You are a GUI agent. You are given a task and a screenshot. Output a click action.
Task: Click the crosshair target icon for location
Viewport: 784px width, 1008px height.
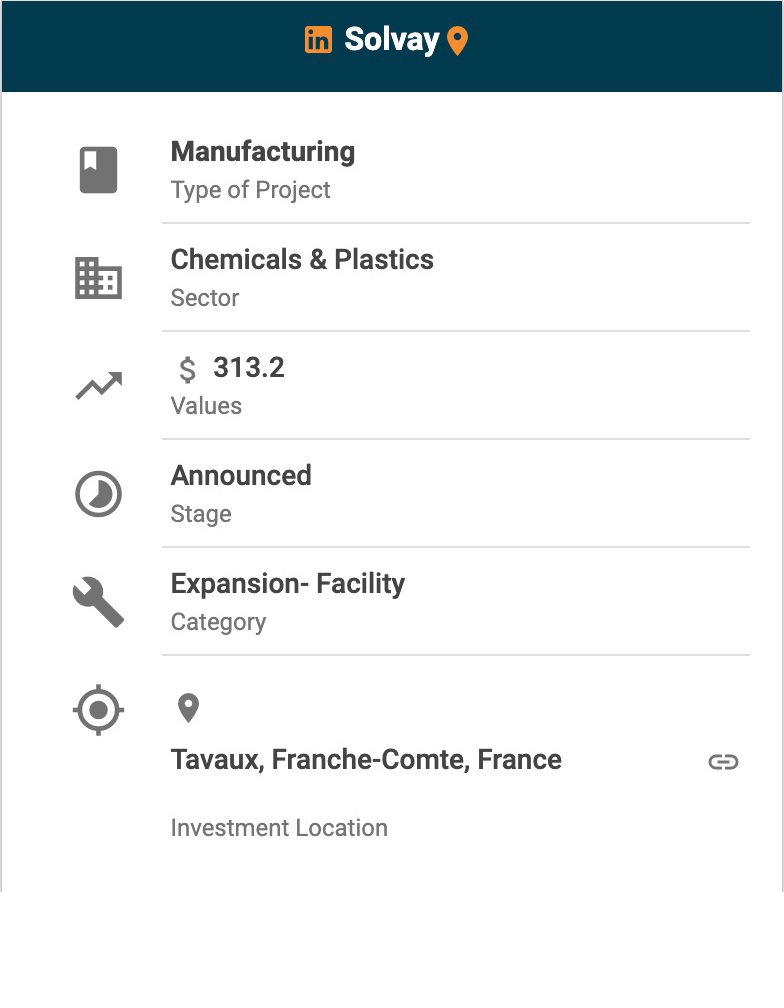tap(98, 711)
